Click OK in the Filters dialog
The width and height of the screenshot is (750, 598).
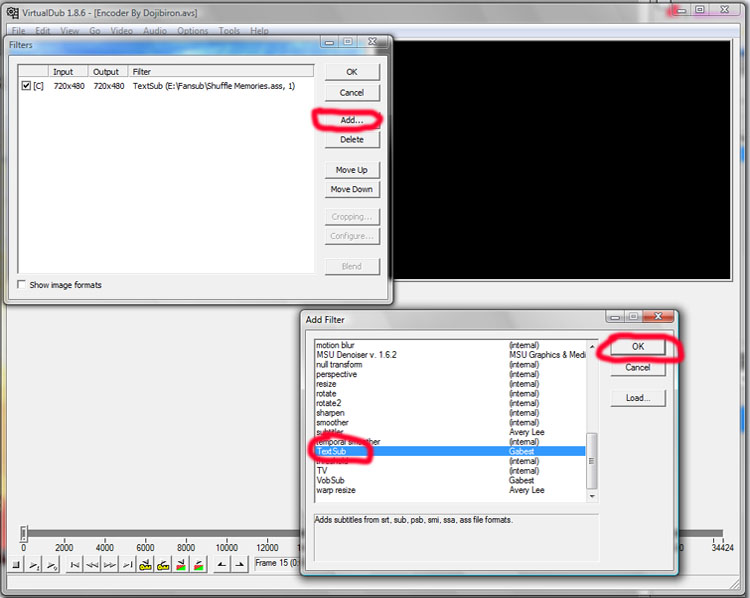(352, 72)
